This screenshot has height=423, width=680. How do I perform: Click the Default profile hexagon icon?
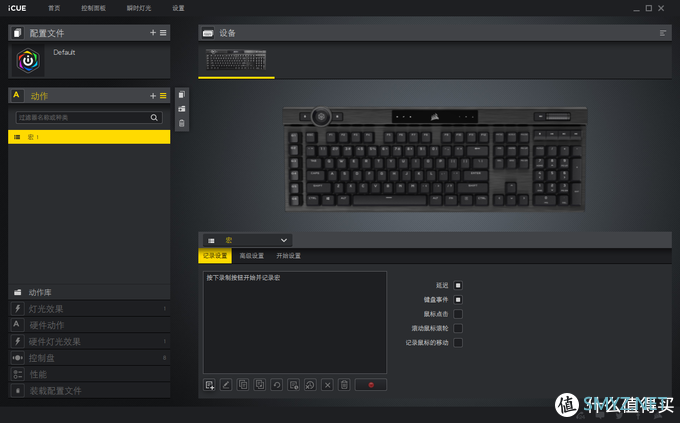pos(28,61)
